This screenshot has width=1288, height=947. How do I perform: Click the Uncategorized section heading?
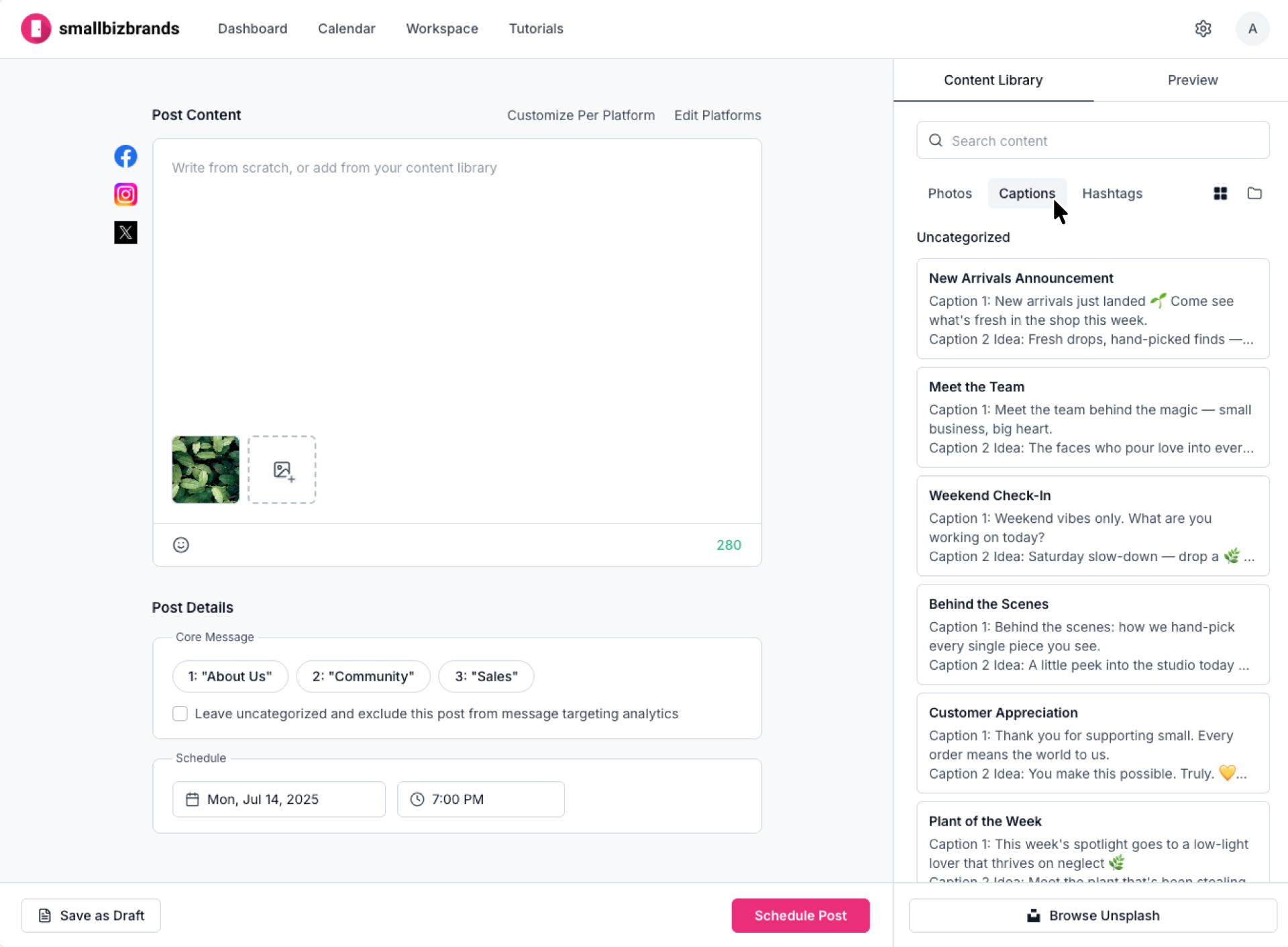(x=963, y=237)
